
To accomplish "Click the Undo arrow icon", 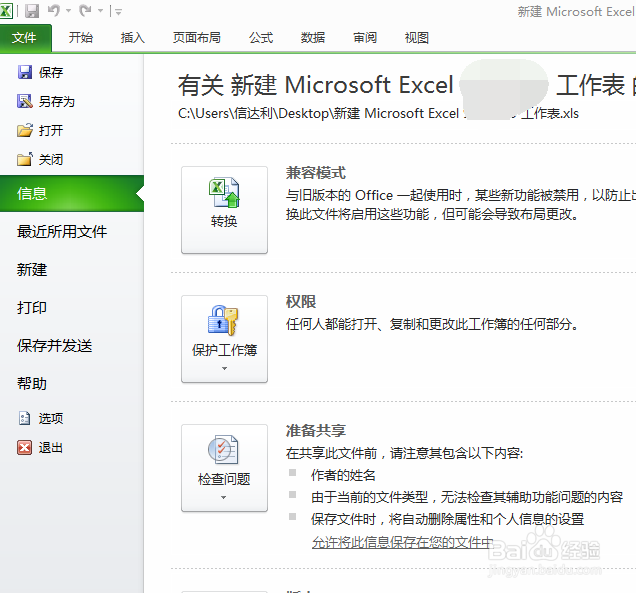I will [x=54, y=11].
